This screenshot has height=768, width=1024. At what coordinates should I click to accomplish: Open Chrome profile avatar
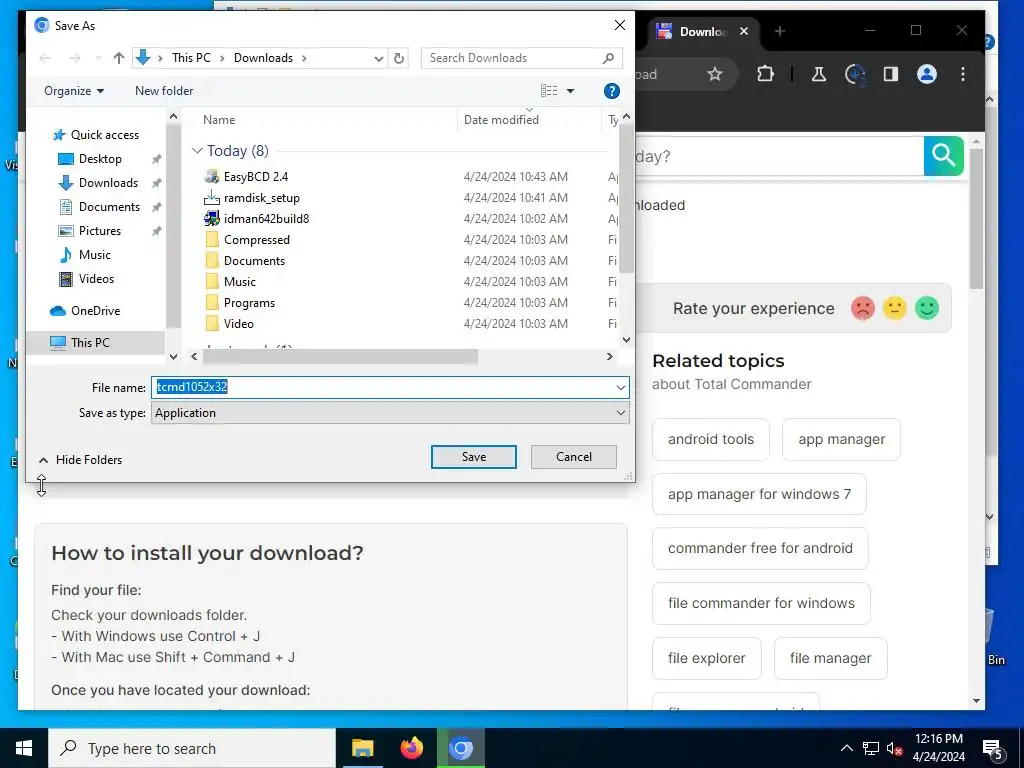[x=926, y=74]
